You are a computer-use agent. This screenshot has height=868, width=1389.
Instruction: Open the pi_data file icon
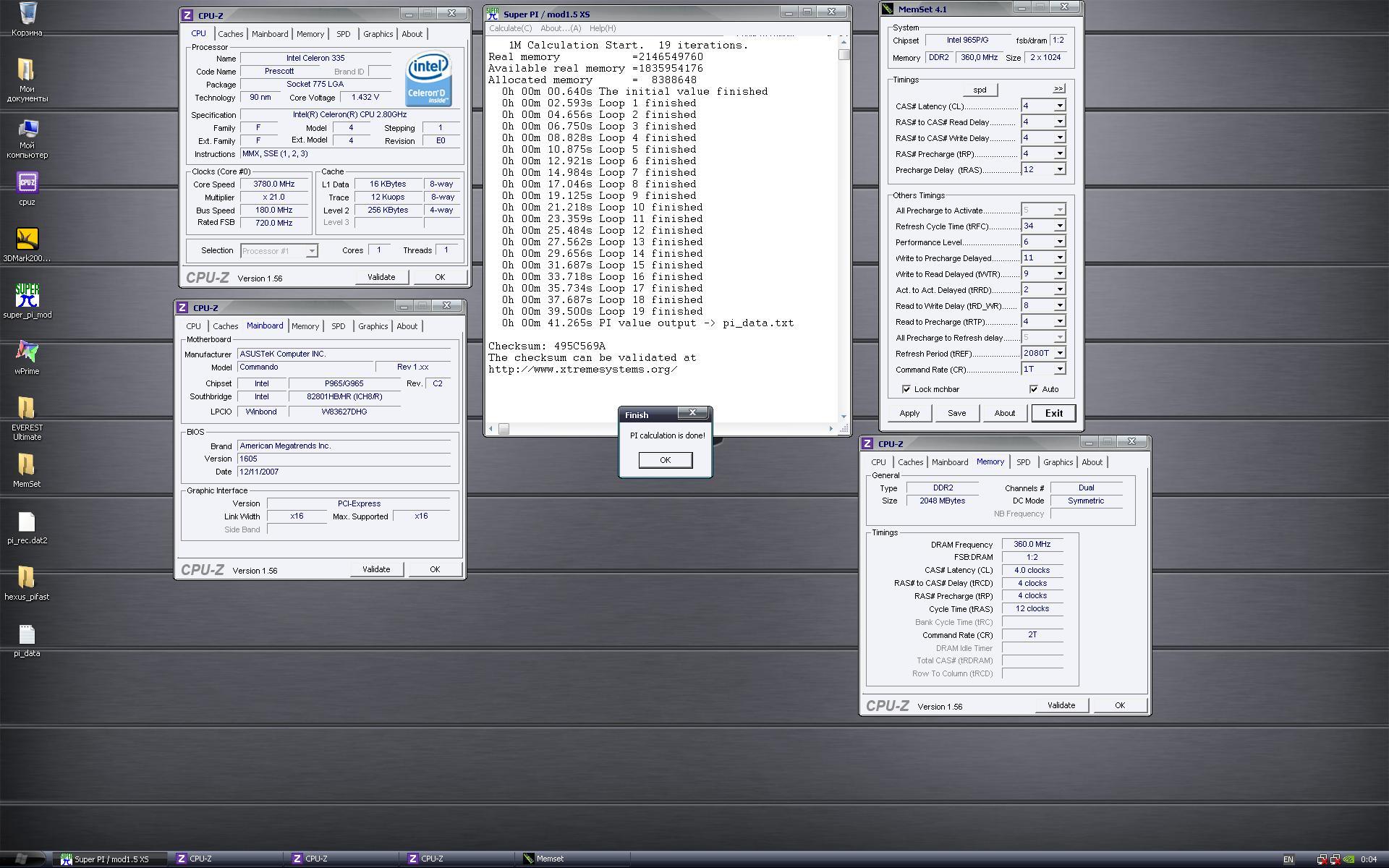pyautogui.click(x=27, y=640)
